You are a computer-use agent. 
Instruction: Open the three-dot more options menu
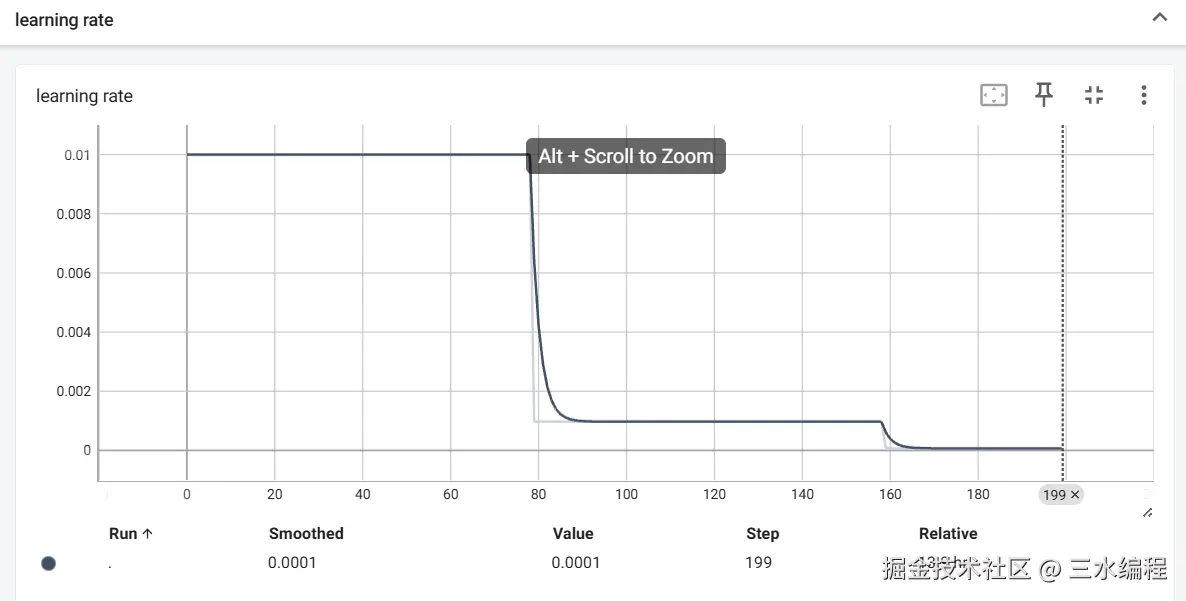(x=1143, y=96)
